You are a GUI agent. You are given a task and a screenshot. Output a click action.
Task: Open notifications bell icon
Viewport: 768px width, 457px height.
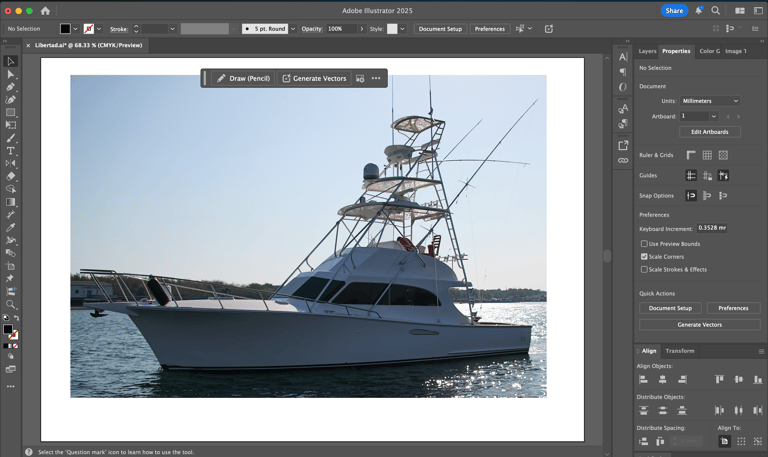click(x=698, y=10)
